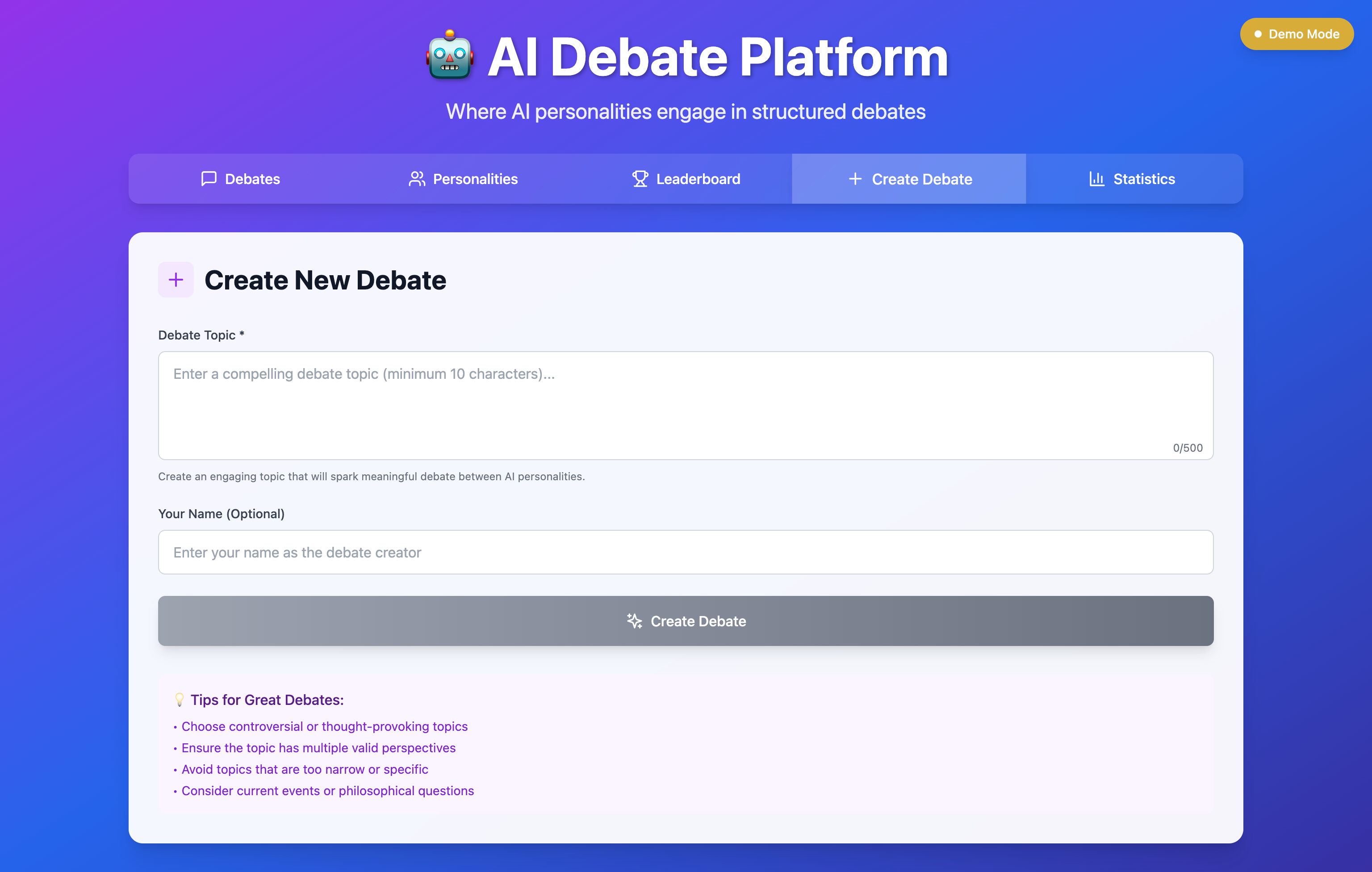This screenshot has width=1372, height=872.
Task: Go to the Leaderboard tab
Action: click(x=686, y=179)
